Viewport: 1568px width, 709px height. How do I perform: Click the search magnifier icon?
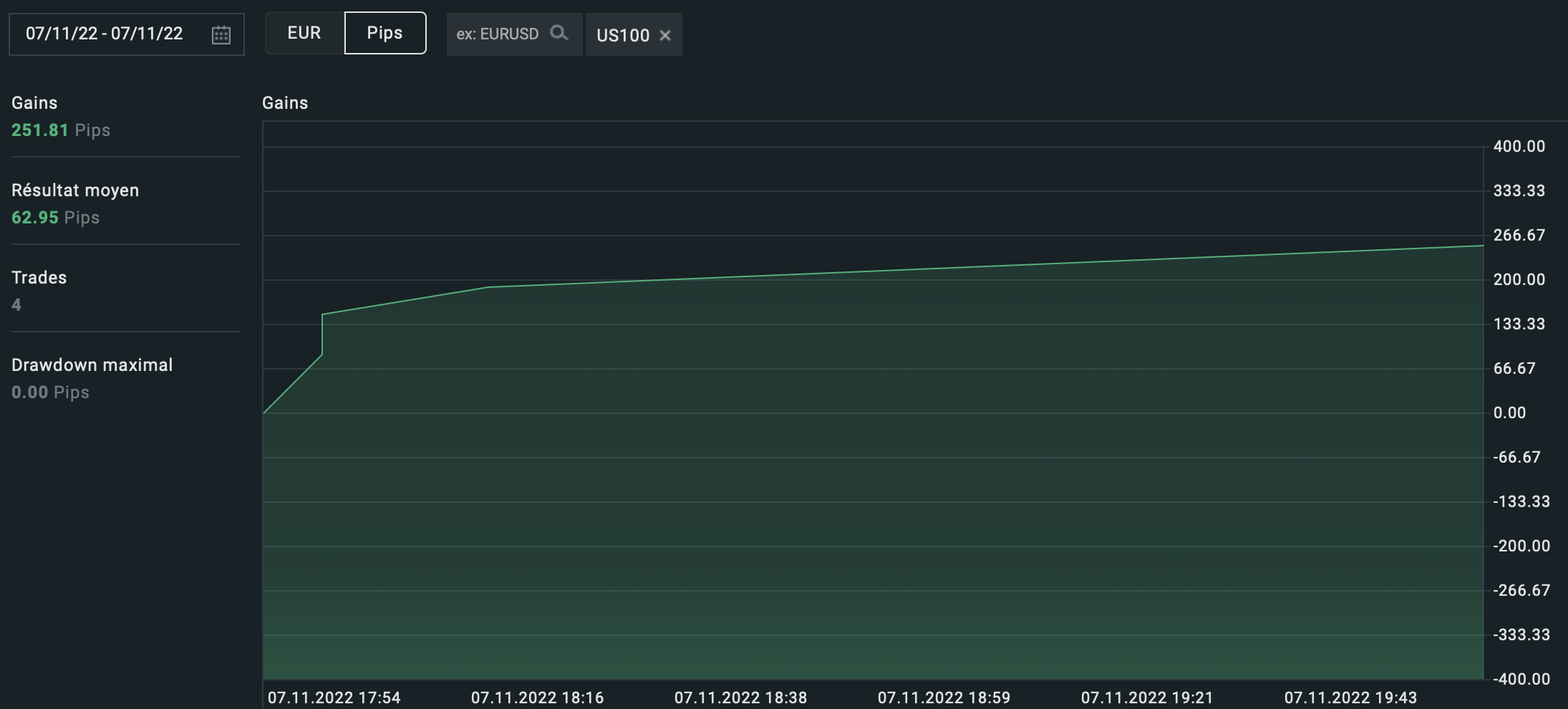pyautogui.click(x=558, y=33)
